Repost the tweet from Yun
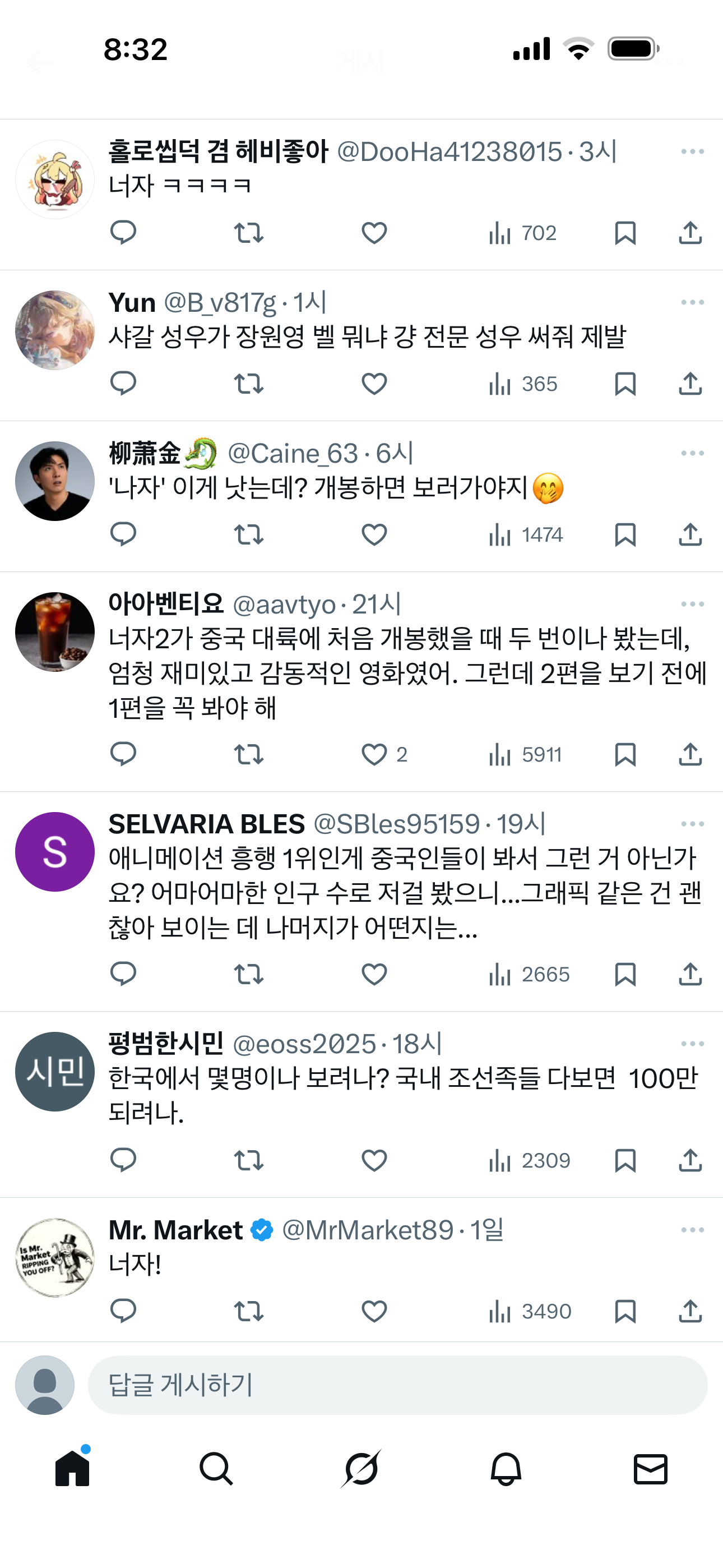Viewport: 723px width, 1568px height. point(248,384)
